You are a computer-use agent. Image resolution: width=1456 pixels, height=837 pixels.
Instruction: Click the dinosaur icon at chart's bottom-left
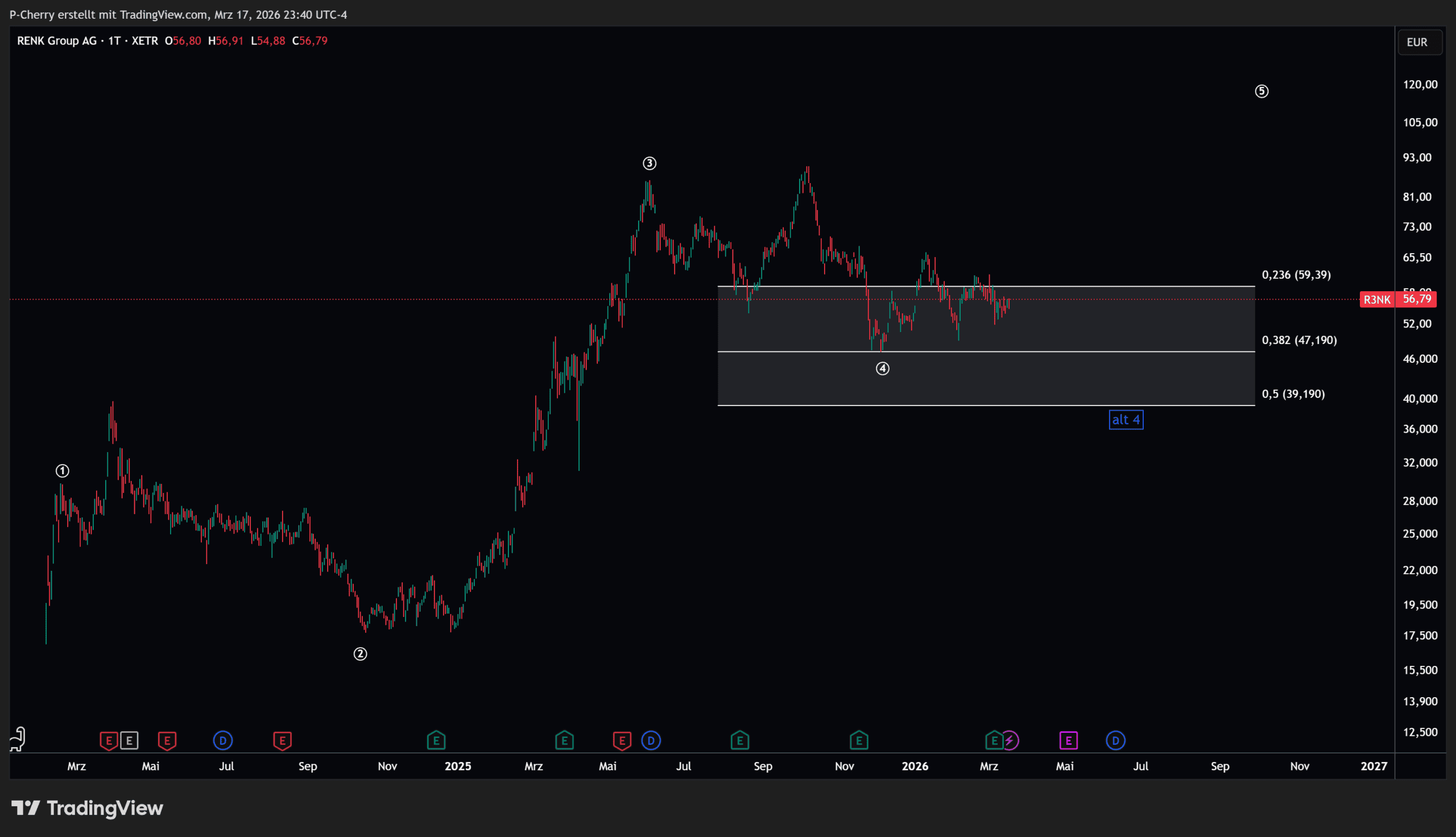coord(18,739)
